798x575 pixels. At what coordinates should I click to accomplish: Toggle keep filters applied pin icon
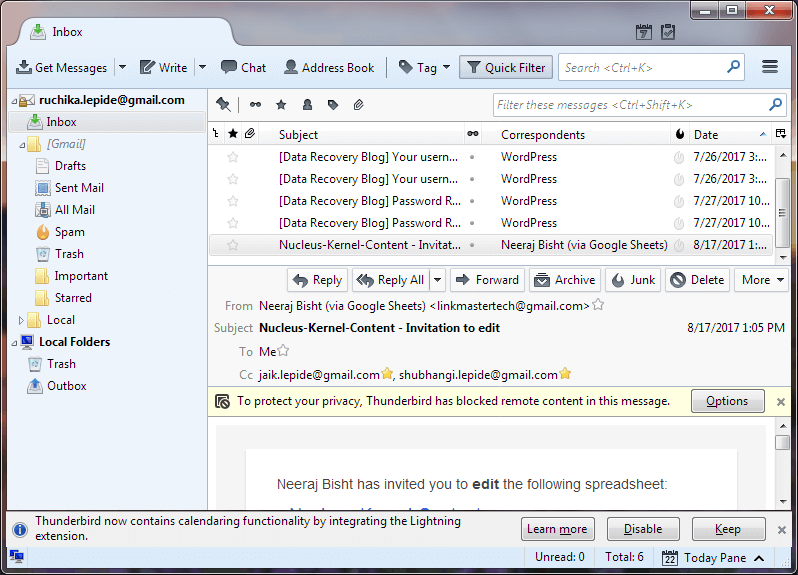223,105
